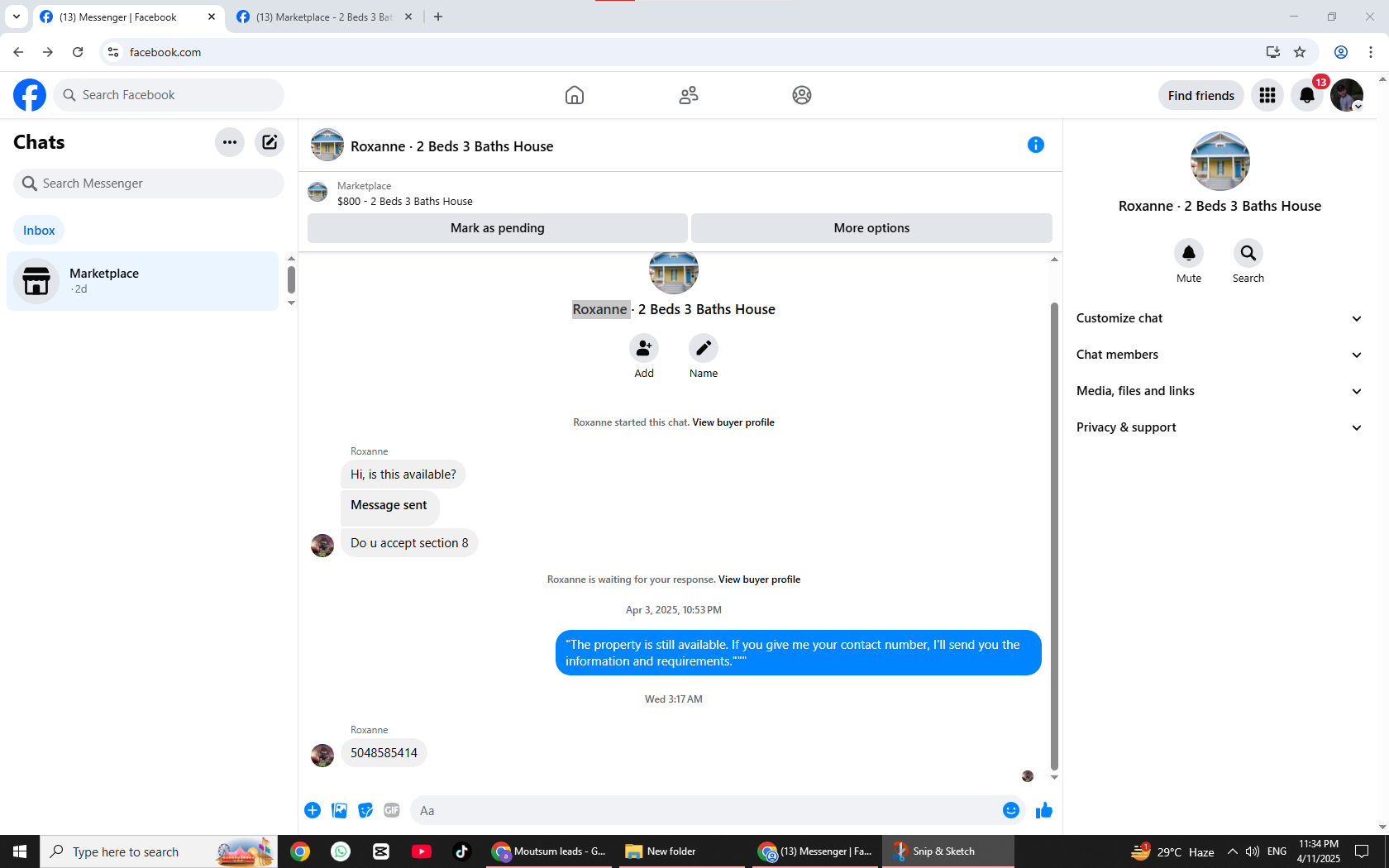The height and width of the screenshot is (868, 1389).
Task: Open TikTok from the taskbar
Action: (461, 851)
